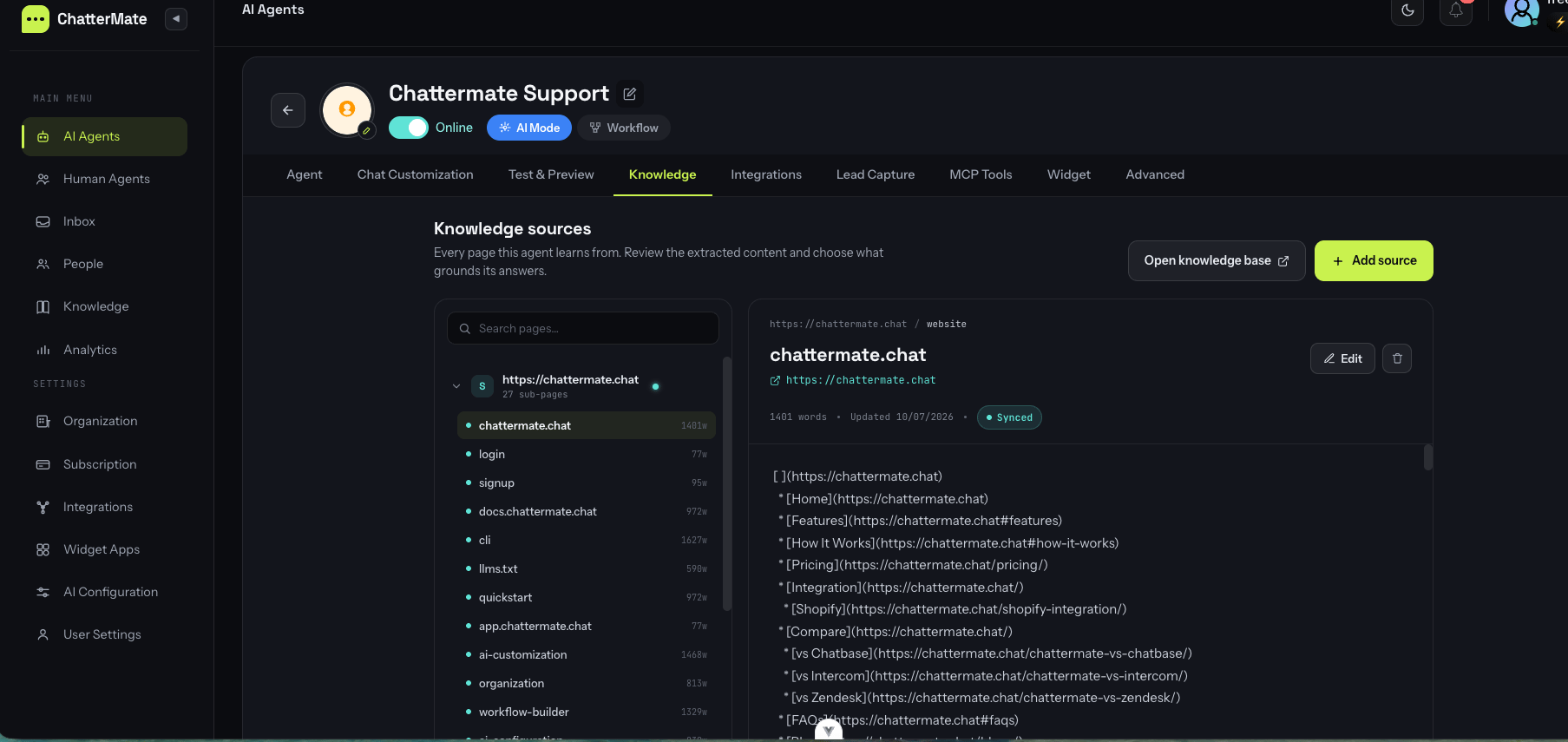Switch to the Chat Customization tab

point(416,174)
